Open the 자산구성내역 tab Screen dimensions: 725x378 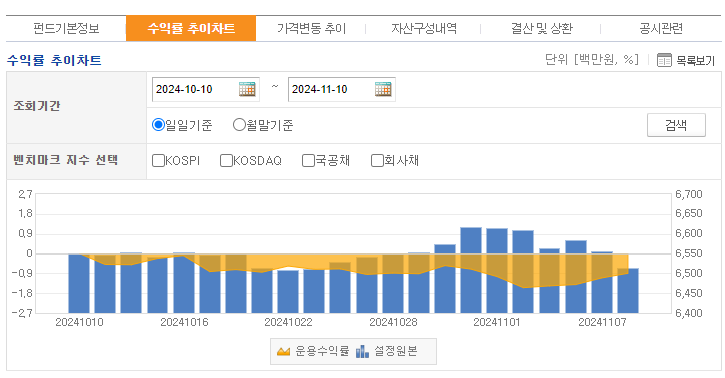424,29
